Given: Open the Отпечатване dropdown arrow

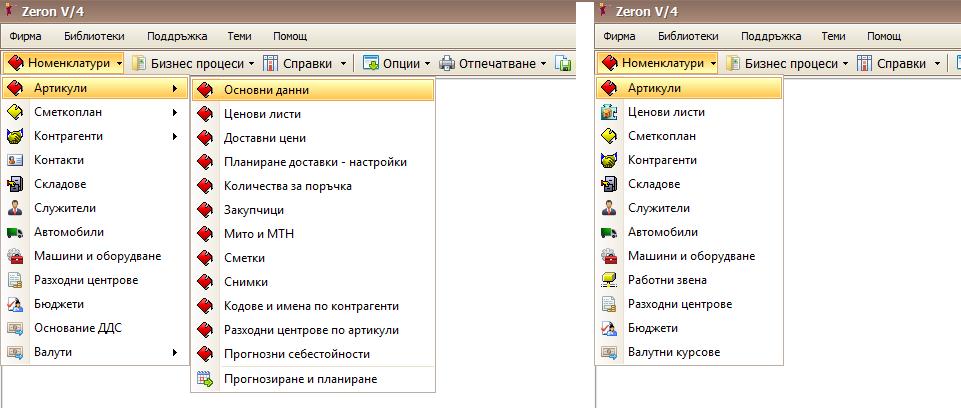Looking at the screenshot, I should click(x=544, y=64).
